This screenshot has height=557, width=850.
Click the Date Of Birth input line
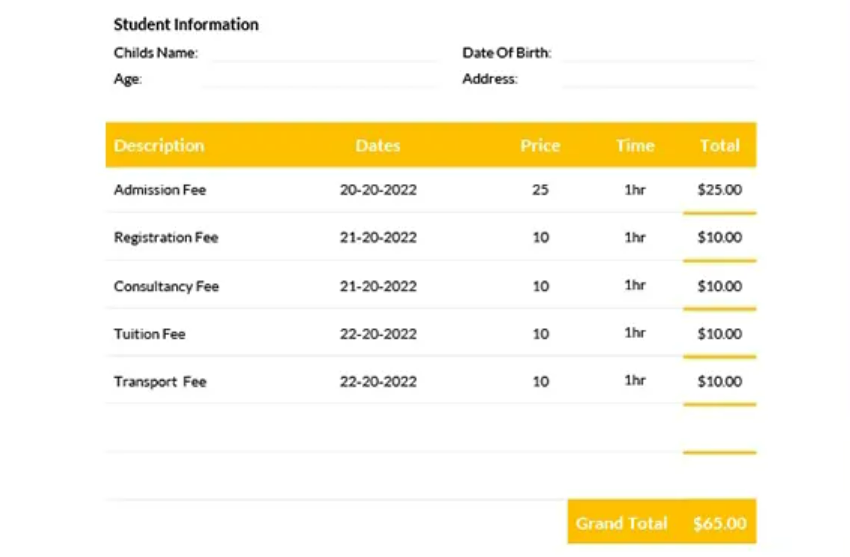point(658,54)
